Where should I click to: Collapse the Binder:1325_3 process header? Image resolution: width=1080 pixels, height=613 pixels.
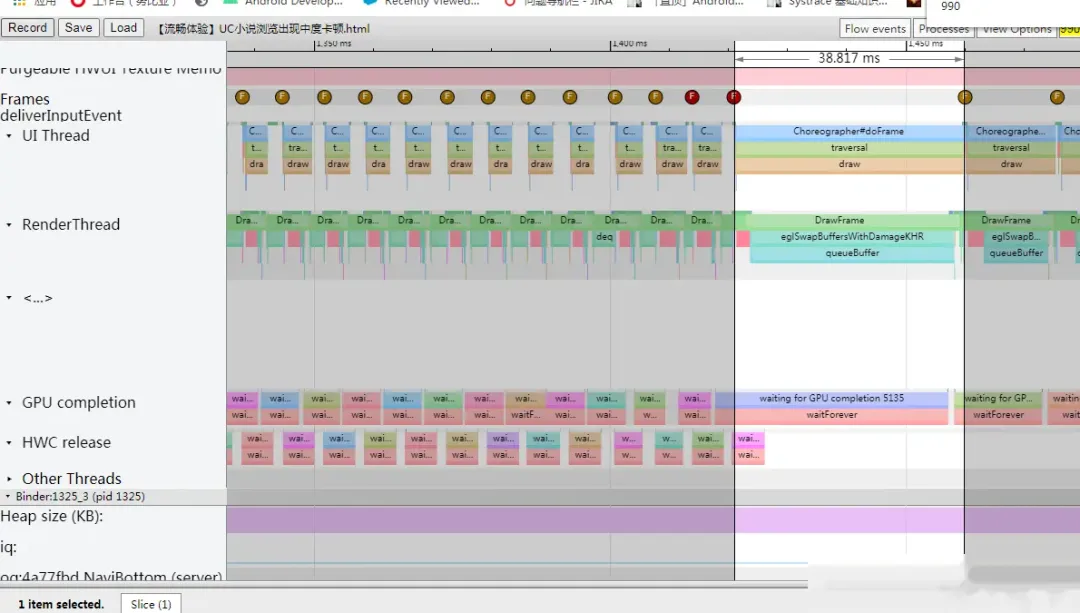[x=8, y=496]
